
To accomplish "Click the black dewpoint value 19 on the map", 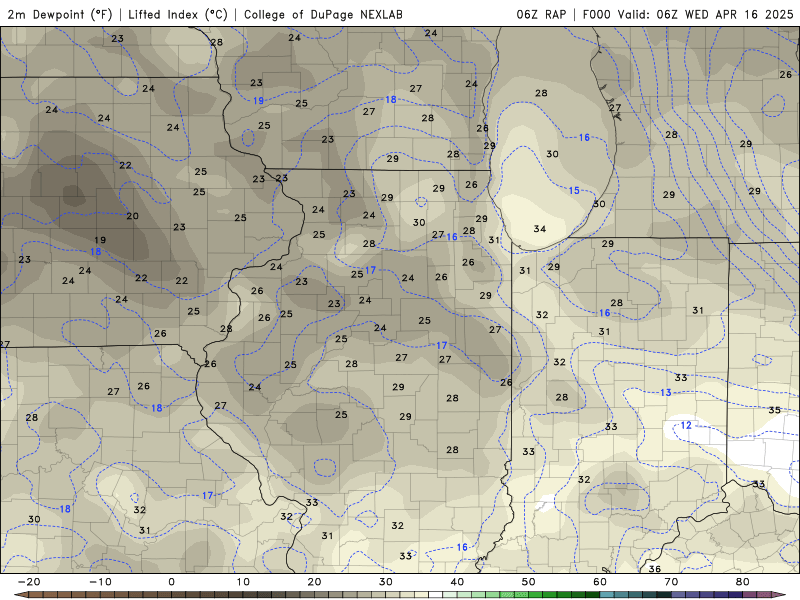I will pyautogui.click(x=100, y=239).
